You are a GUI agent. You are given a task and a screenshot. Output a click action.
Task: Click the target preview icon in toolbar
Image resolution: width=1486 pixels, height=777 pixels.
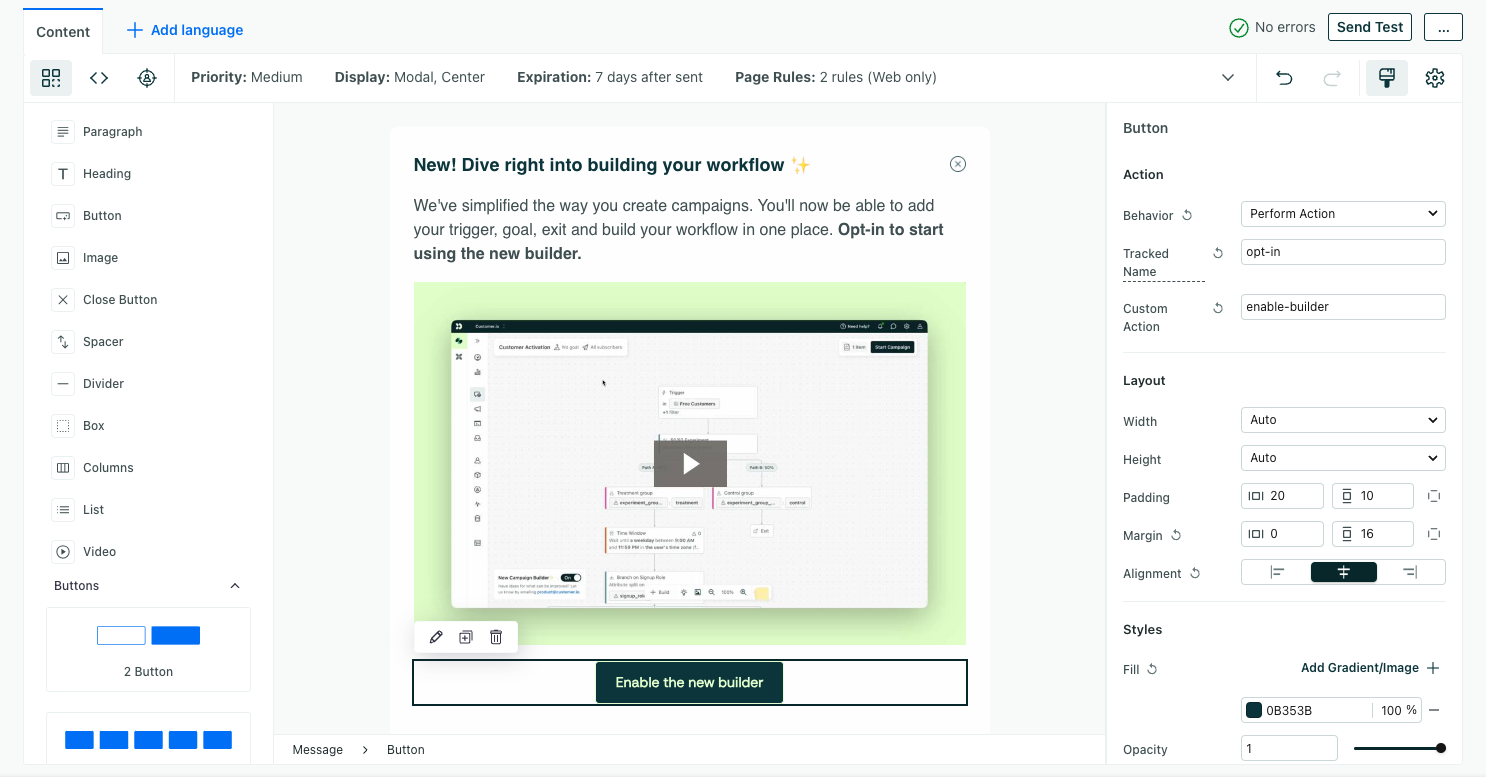click(x=147, y=77)
